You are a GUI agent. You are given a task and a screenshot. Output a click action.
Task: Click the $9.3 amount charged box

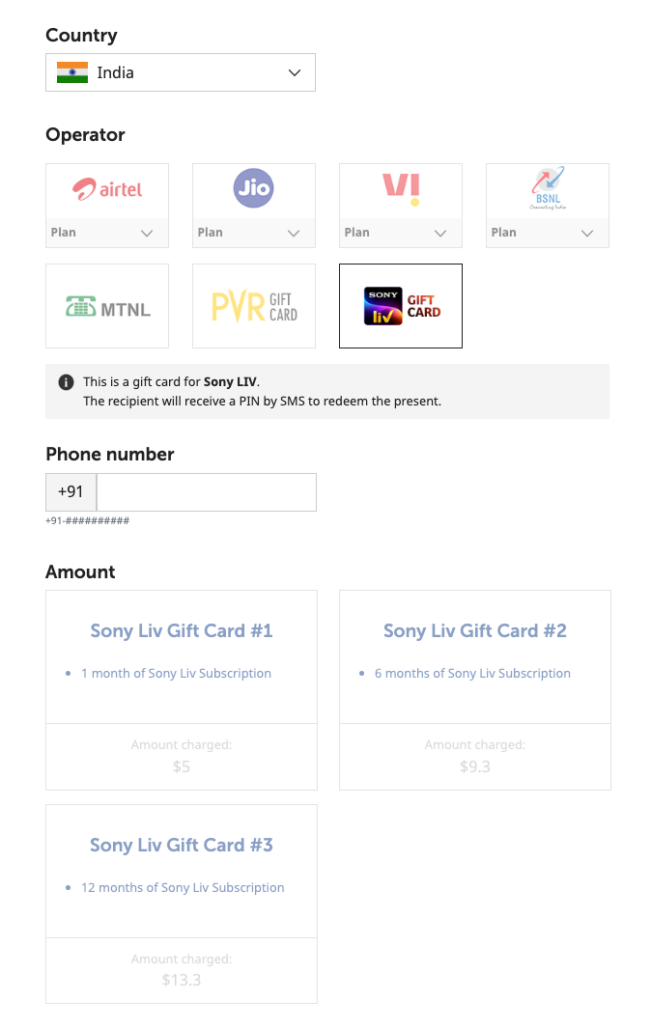475,757
